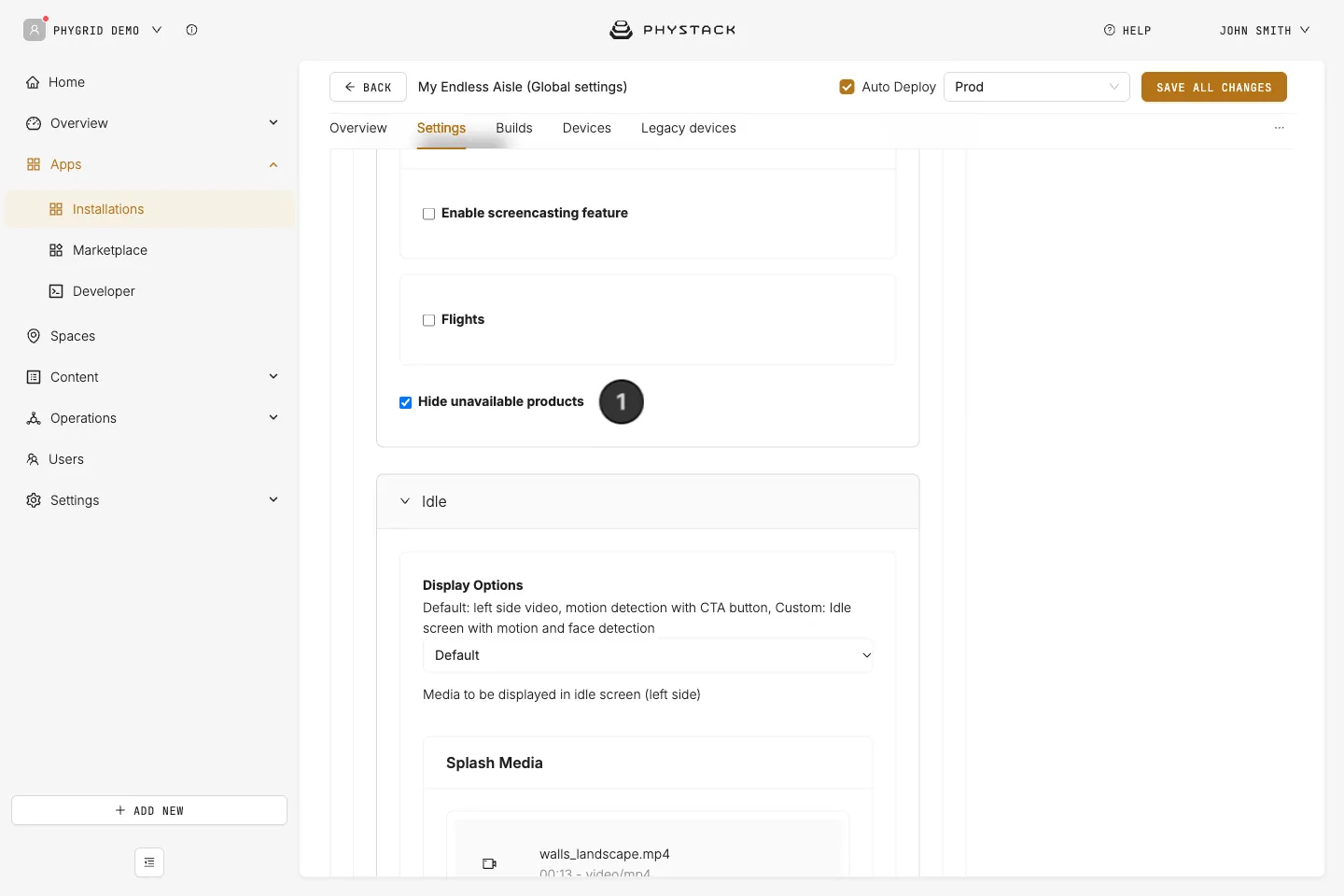This screenshot has width=1344, height=896.
Task: Click the Add New button
Action: point(149,810)
